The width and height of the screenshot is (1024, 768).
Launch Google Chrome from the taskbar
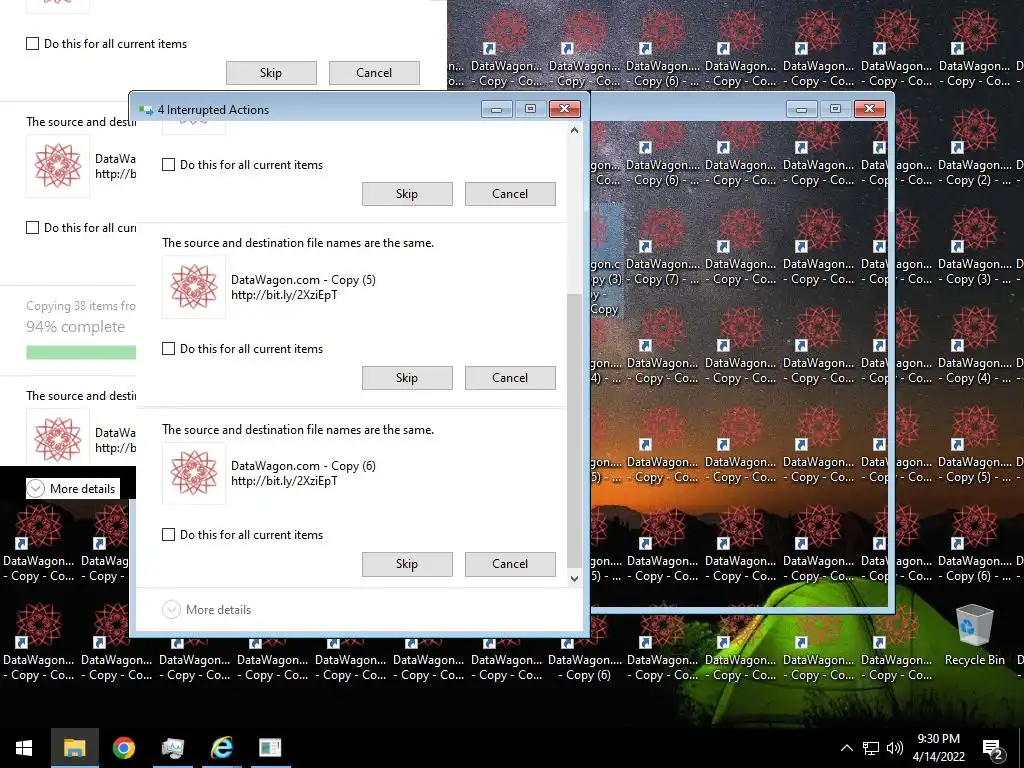click(x=123, y=748)
